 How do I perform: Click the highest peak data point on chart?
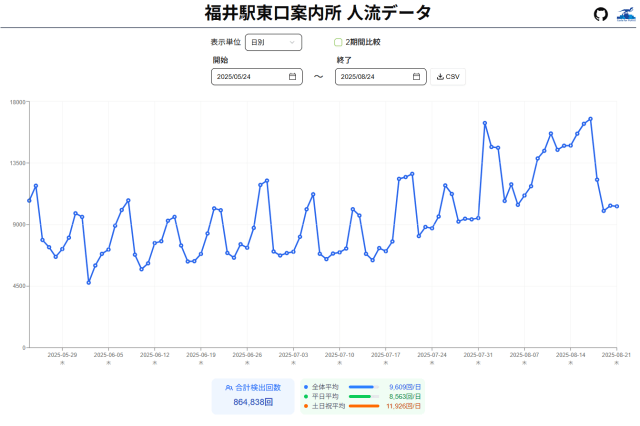point(591,119)
